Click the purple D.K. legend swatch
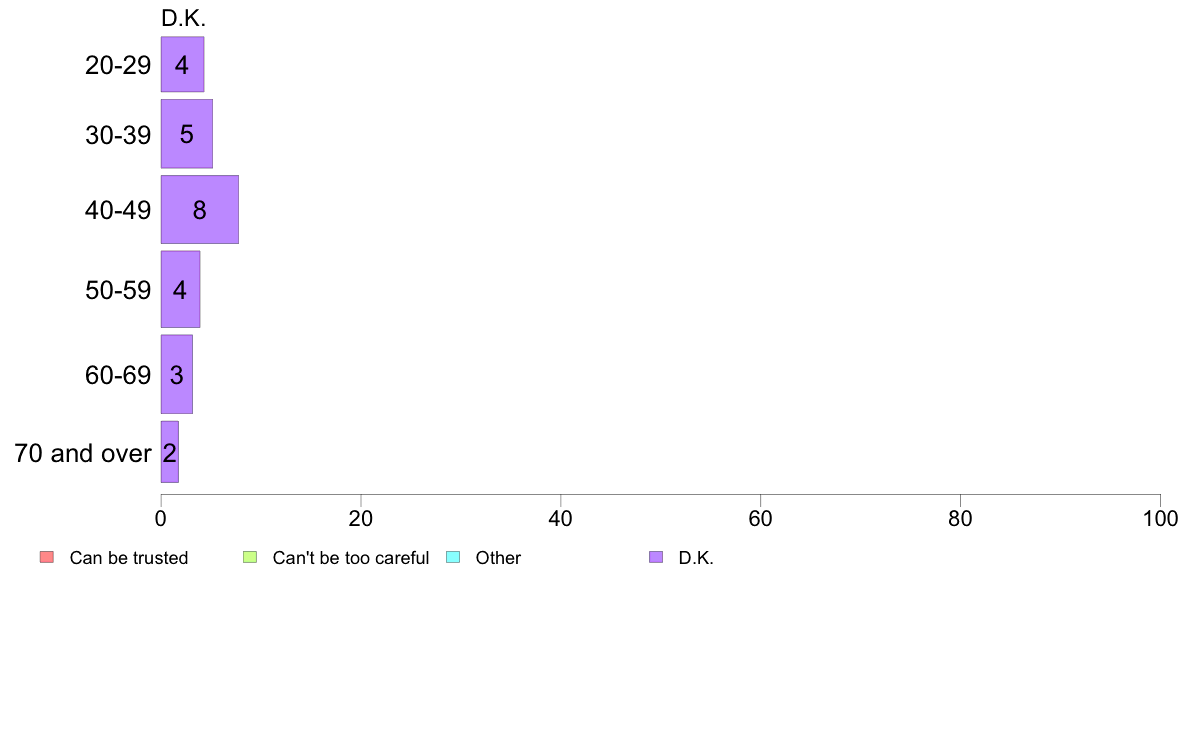The width and height of the screenshot is (1188, 736). tap(656, 557)
